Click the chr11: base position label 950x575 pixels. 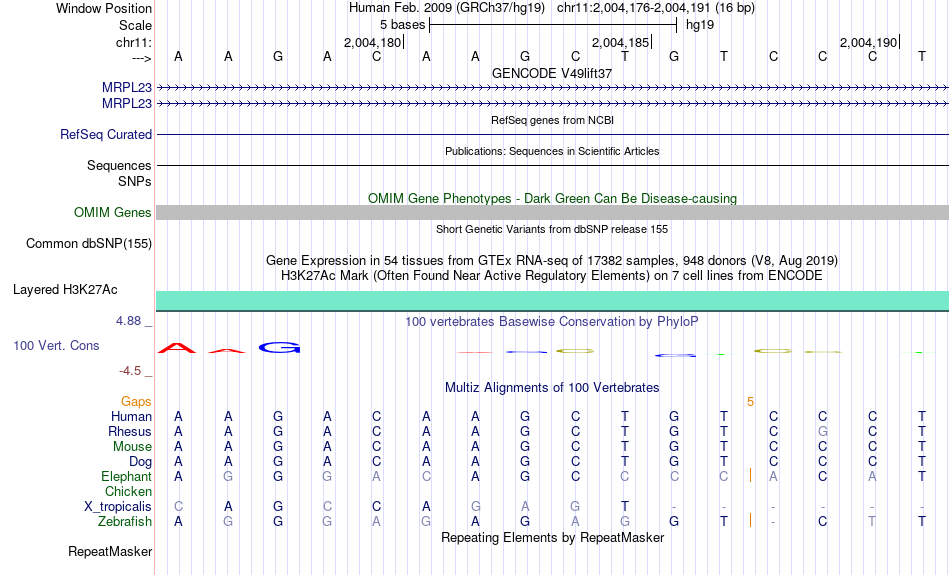coord(133,42)
